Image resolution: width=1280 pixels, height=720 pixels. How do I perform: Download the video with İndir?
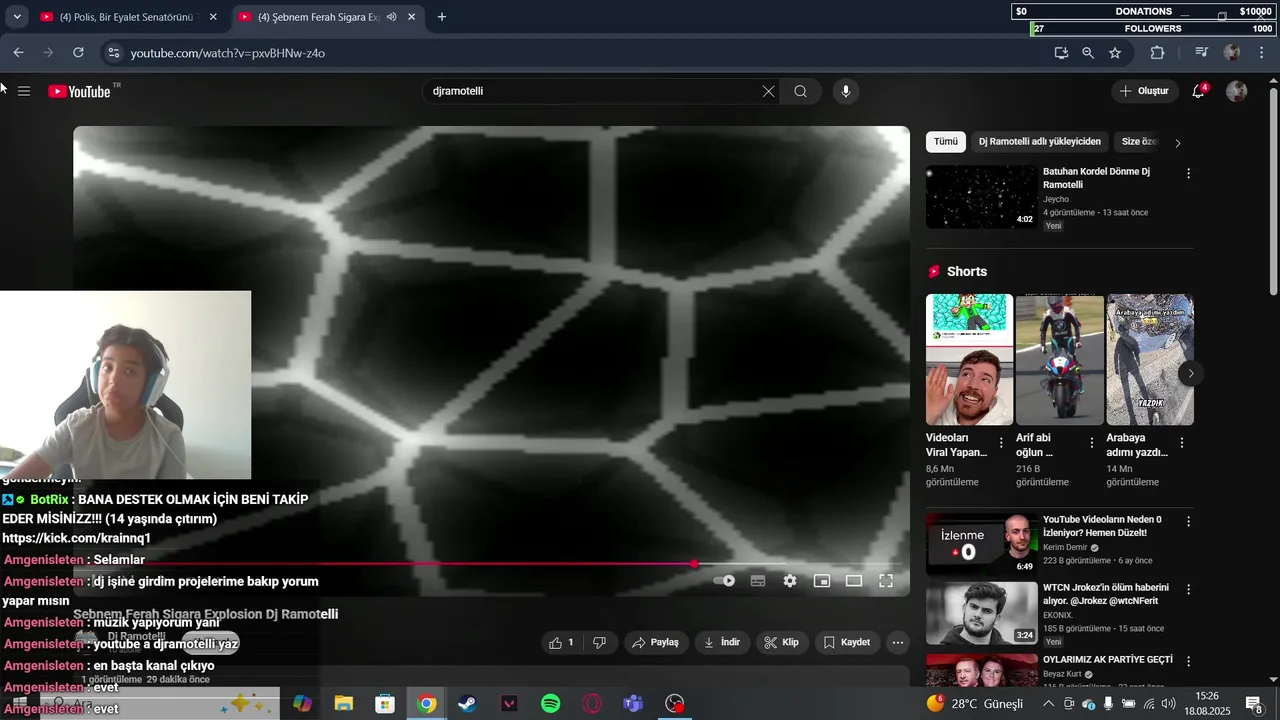(x=722, y=642)
